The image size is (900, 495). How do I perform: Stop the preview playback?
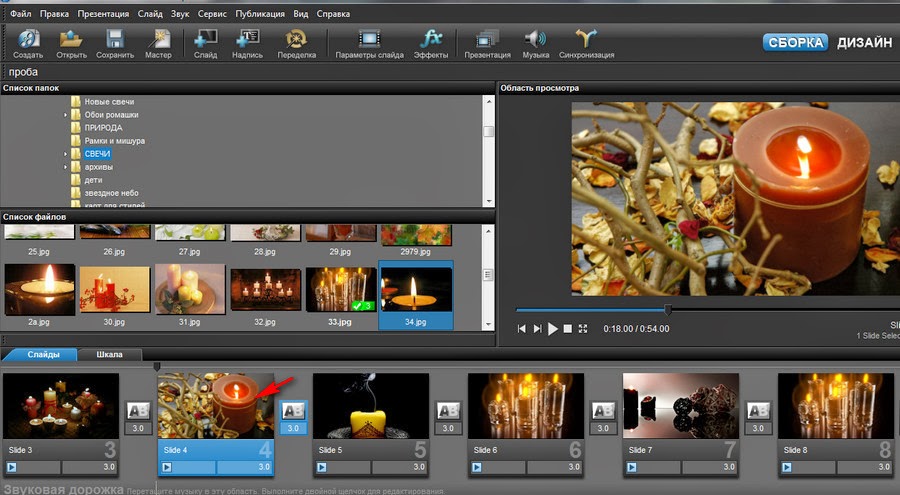[x=568, y=328]
